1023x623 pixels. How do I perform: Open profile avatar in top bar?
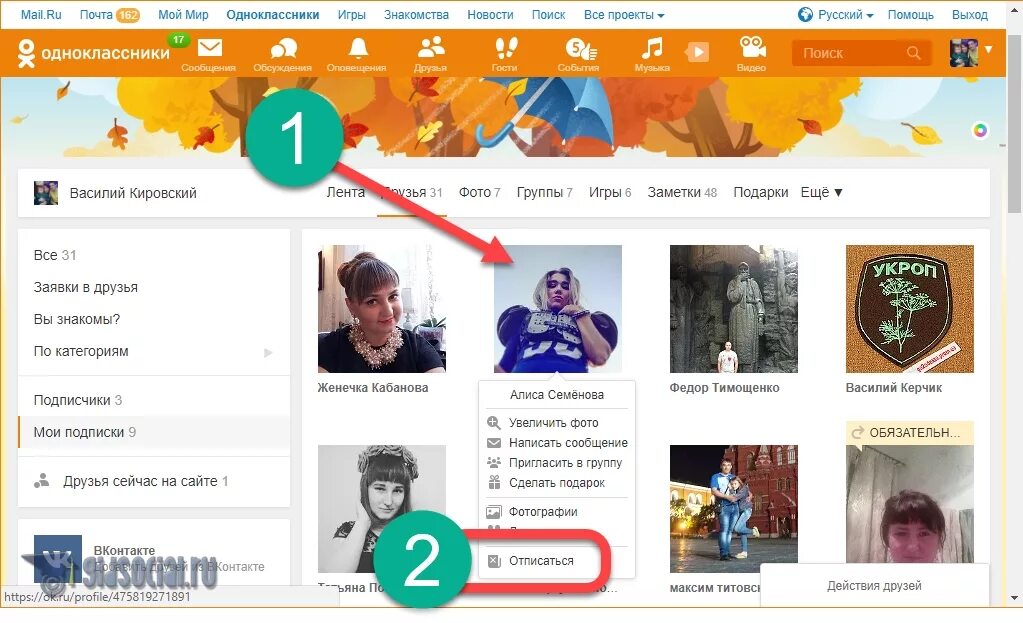[x=964, y=53]
